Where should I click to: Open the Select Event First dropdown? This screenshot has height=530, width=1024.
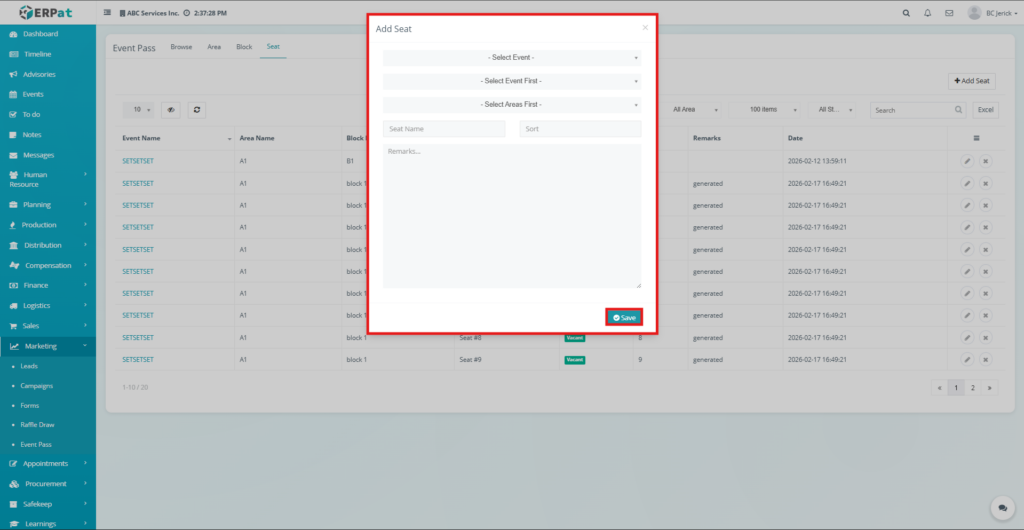click(512, 82)
